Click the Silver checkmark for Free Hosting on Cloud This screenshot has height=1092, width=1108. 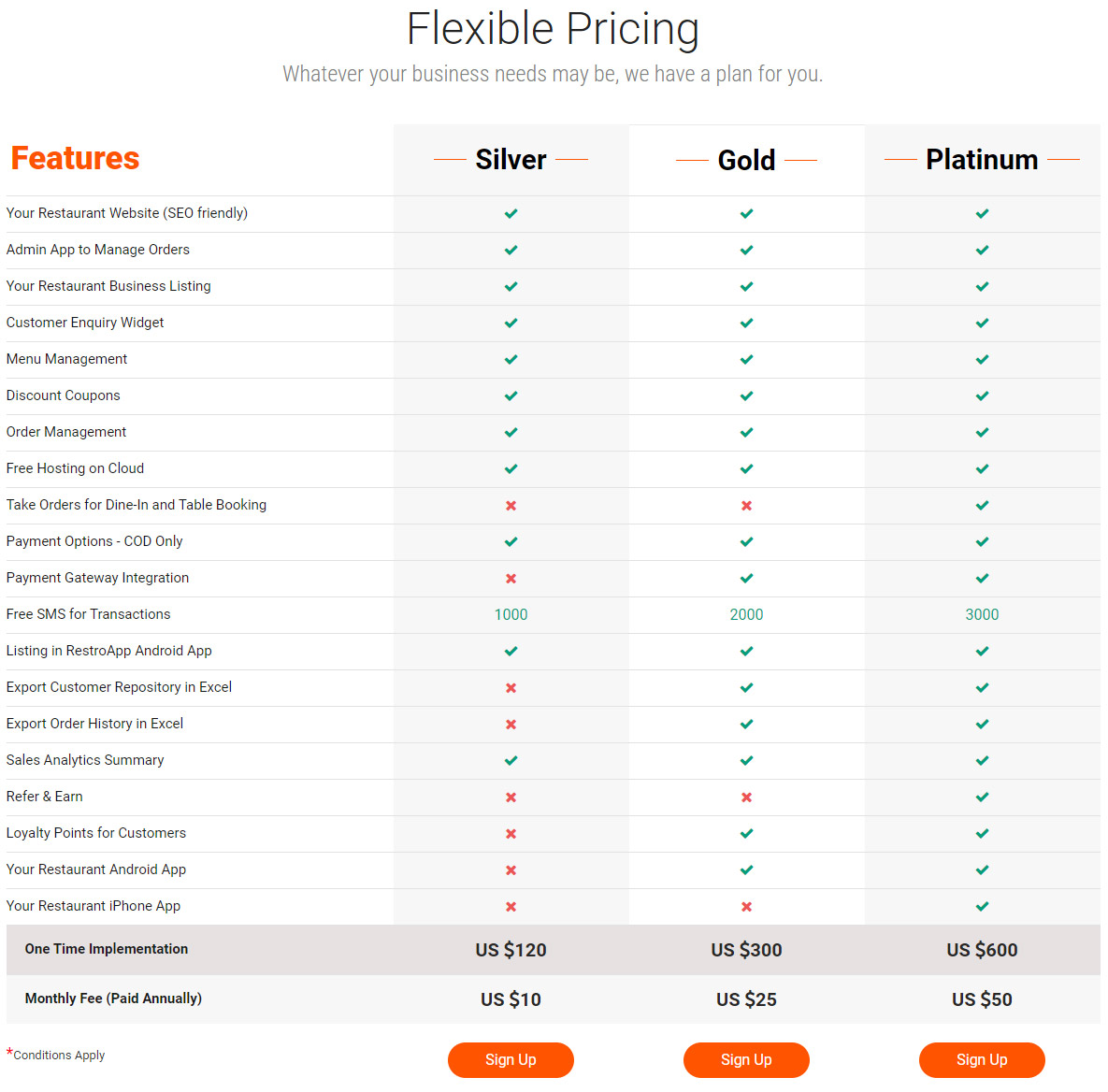pos(511,469)
